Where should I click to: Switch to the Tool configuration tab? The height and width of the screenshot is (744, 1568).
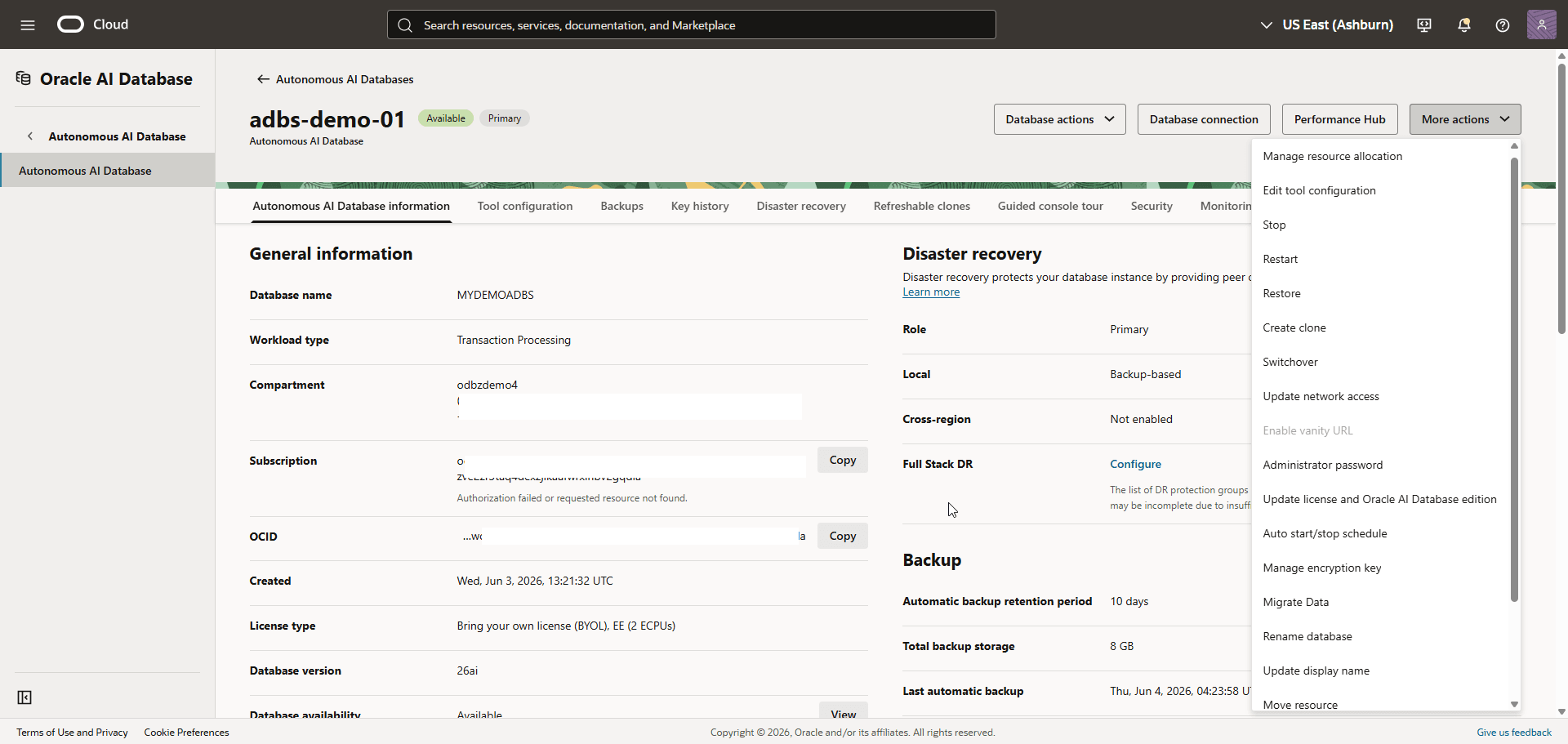coord(525,206)
